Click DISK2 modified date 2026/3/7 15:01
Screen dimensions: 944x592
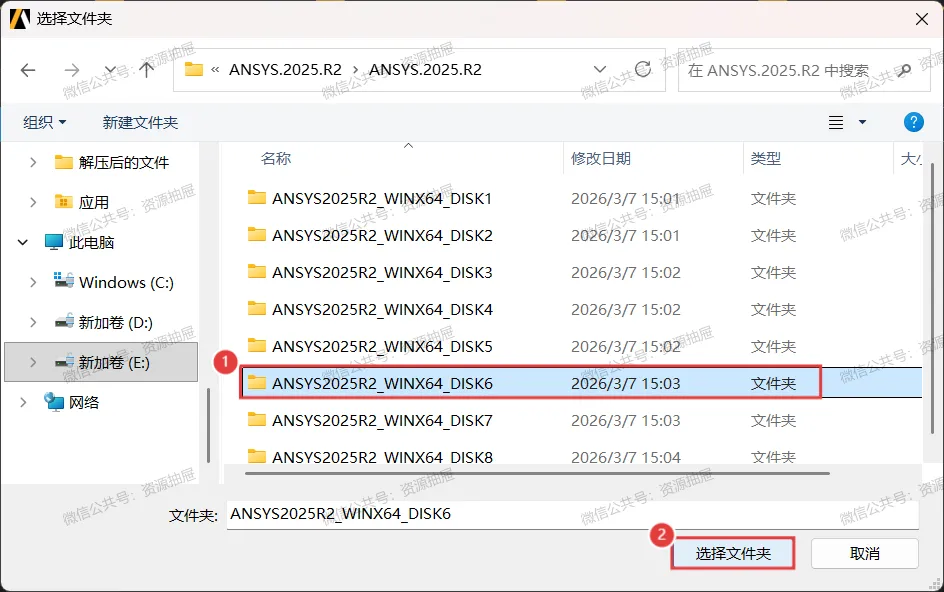tap(626, 235)
